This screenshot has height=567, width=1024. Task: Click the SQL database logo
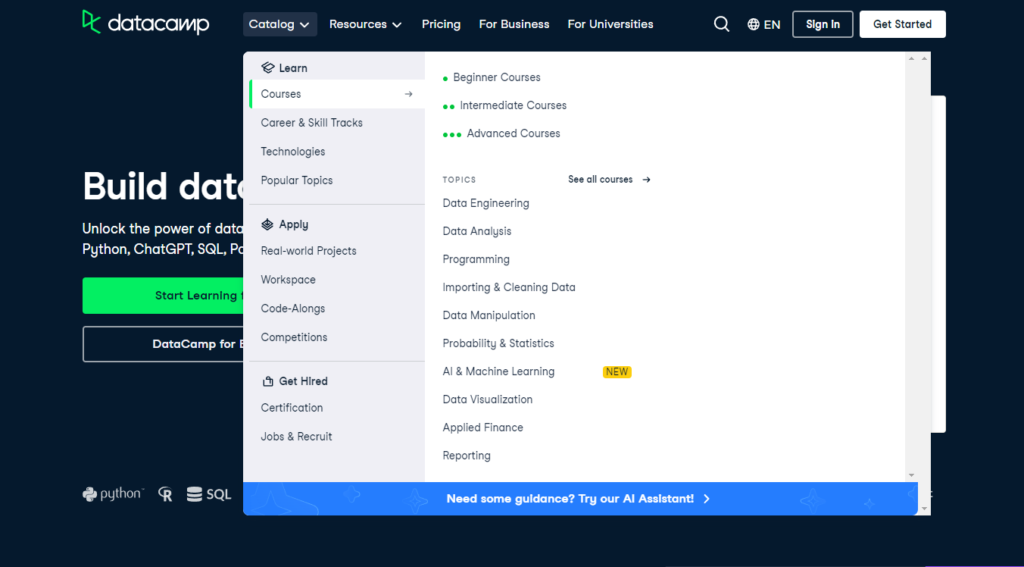pyautogui.click(x=209, y=494)
